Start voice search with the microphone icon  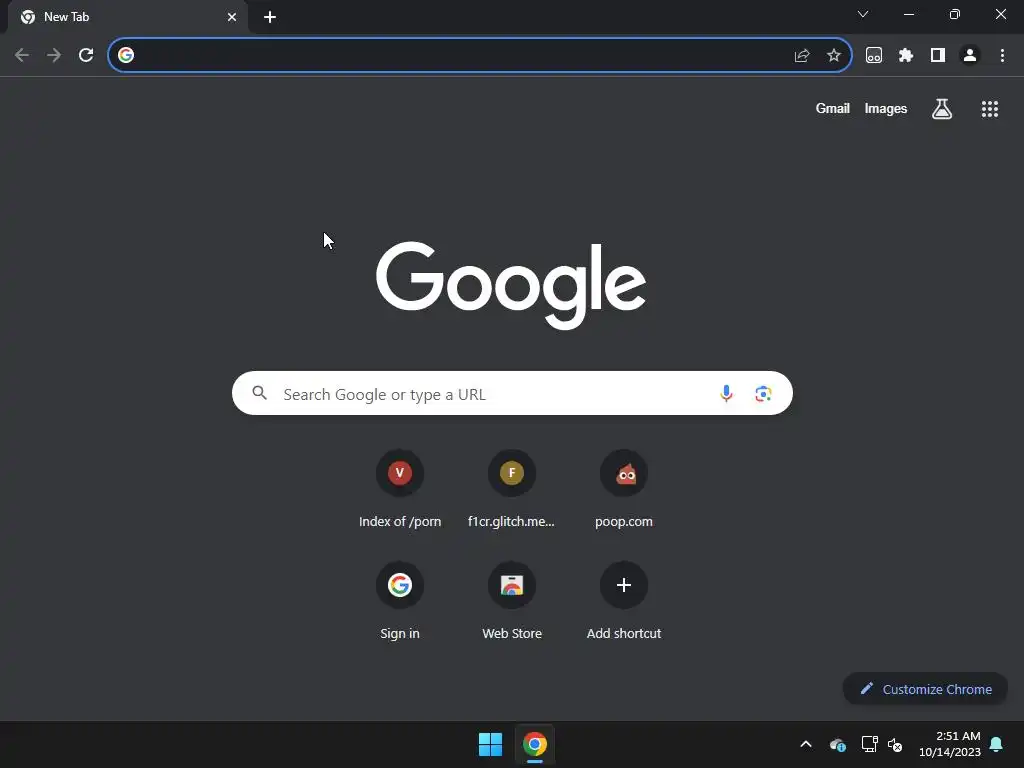(726, 393)
